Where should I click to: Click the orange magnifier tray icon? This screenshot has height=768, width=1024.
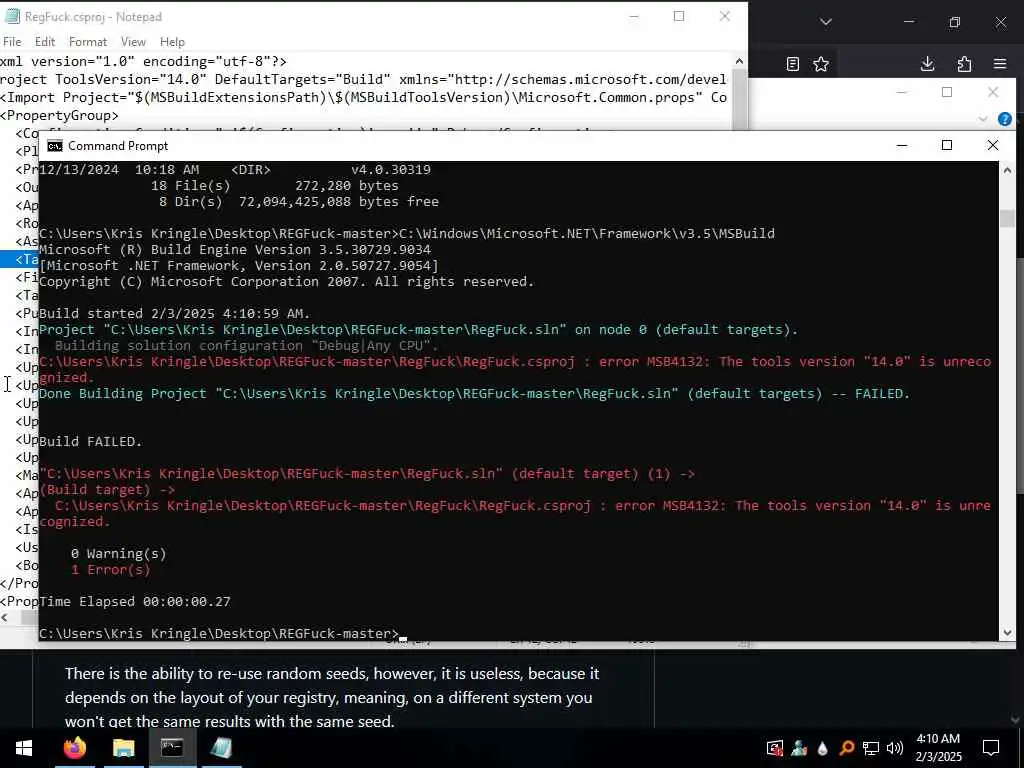846,748
